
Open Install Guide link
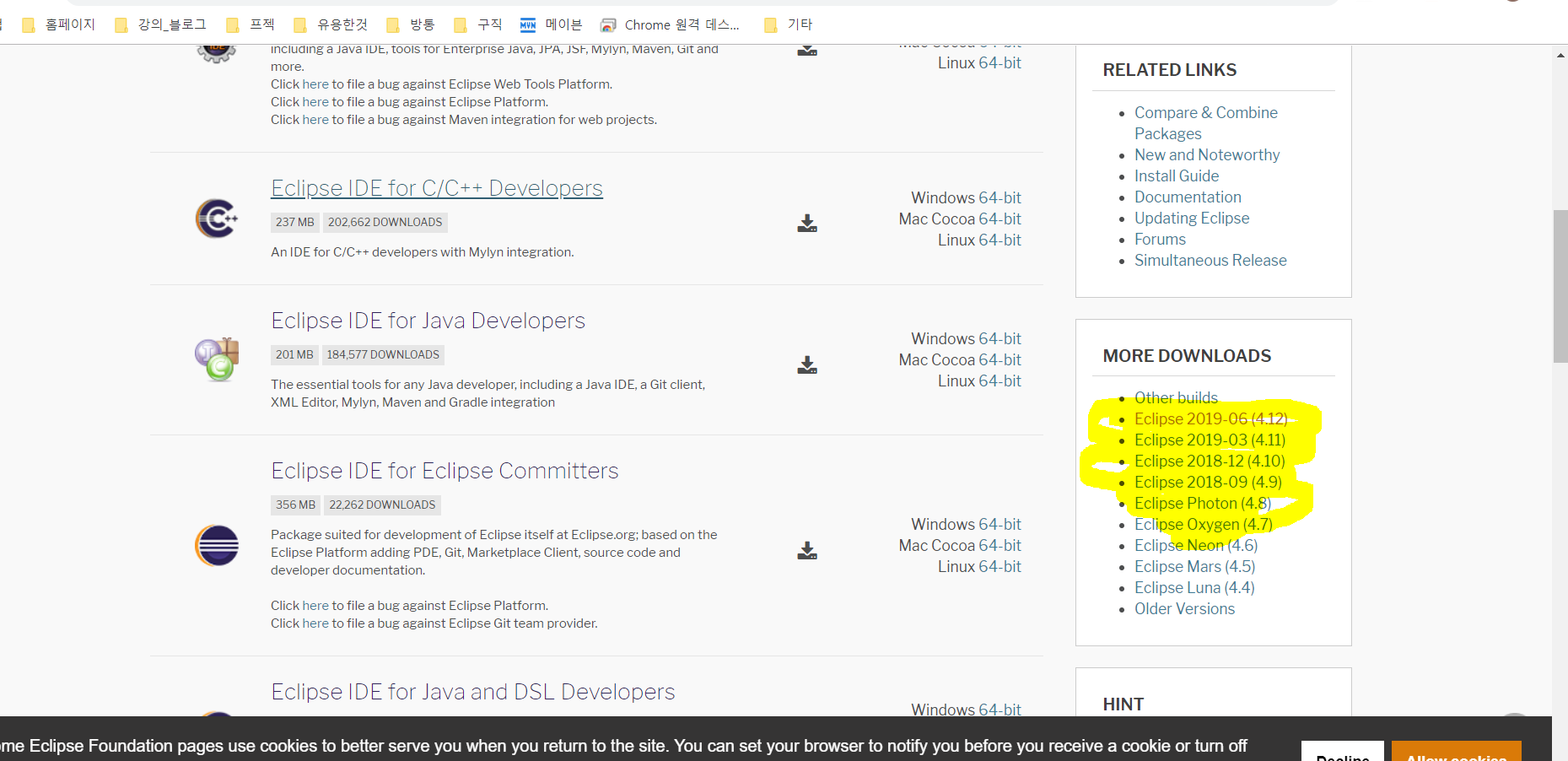(x=1177, y=175)
